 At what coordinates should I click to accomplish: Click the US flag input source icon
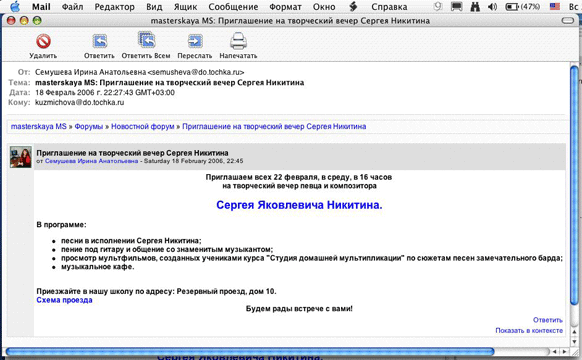tap(555, 6)
